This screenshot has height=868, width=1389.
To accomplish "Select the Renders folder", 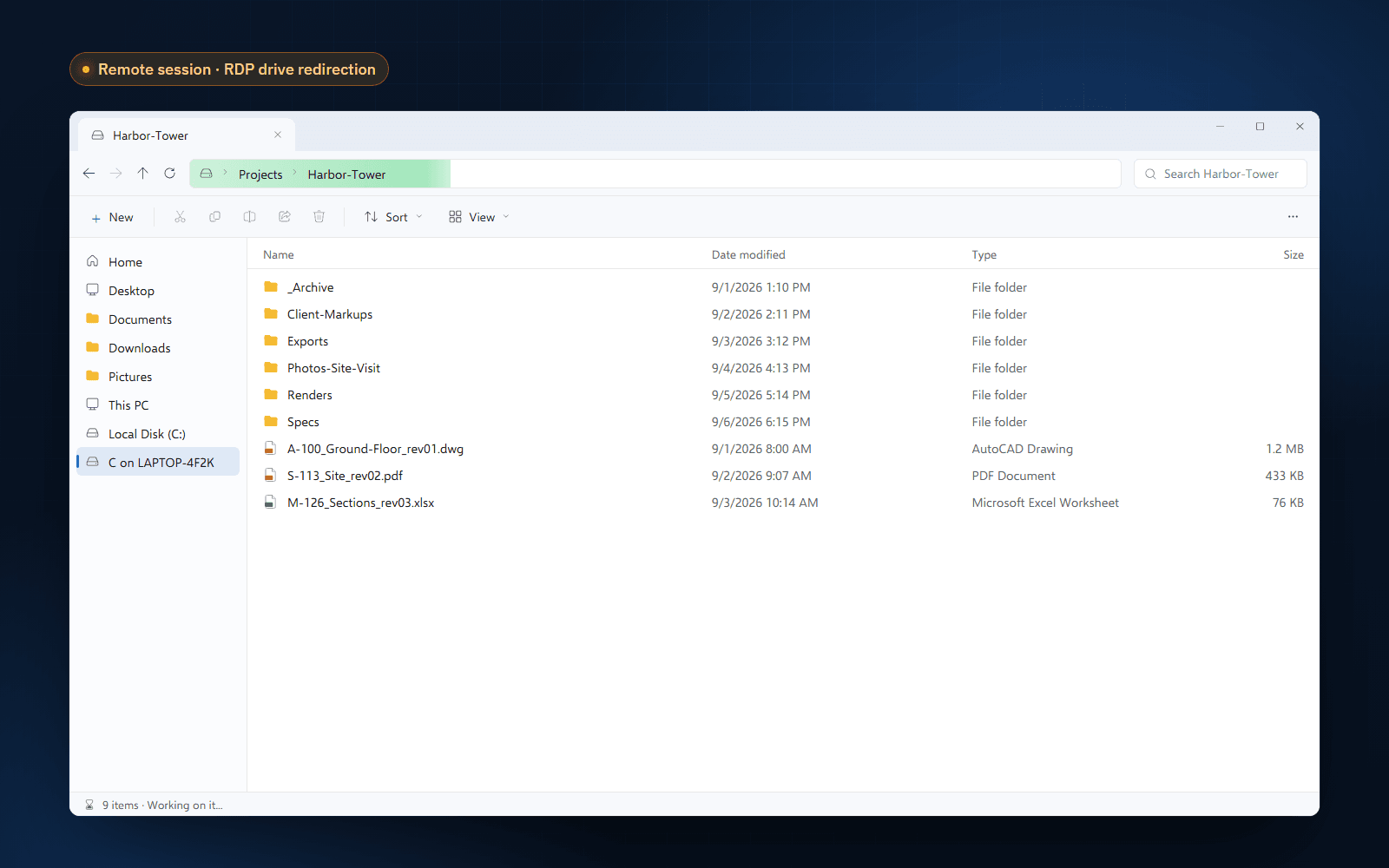I will pyautogui.click(x=783, y=395).
